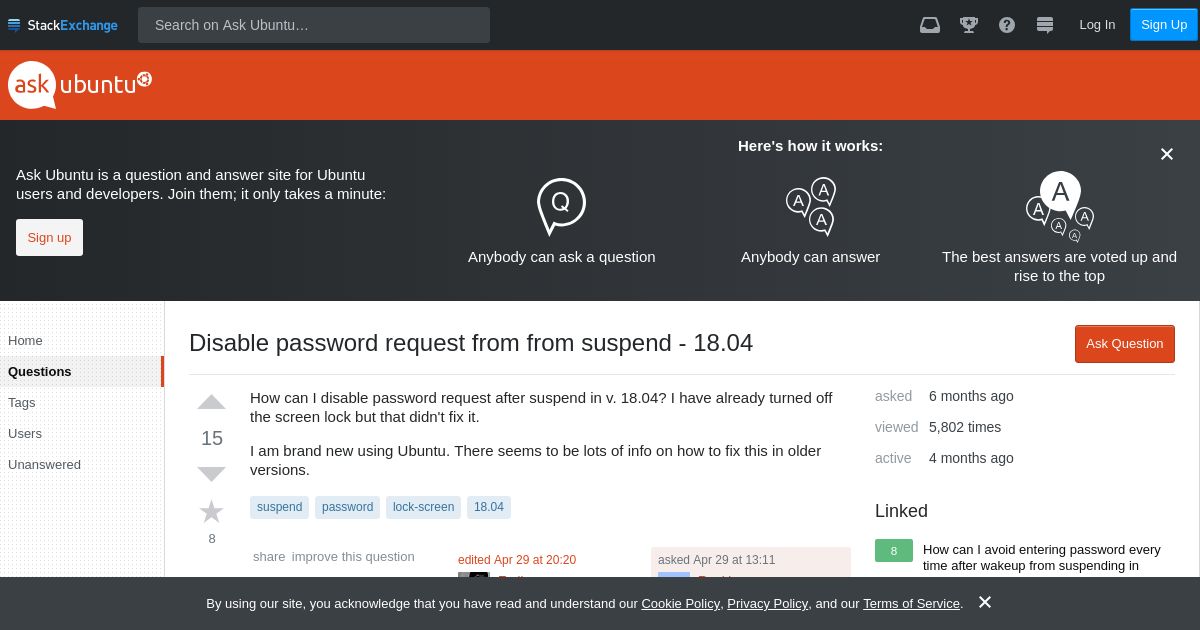Select Unanswered in the left sidebar
This screenshot has height=630, width=1200.
pyautogui.click(x=44, y=464)
